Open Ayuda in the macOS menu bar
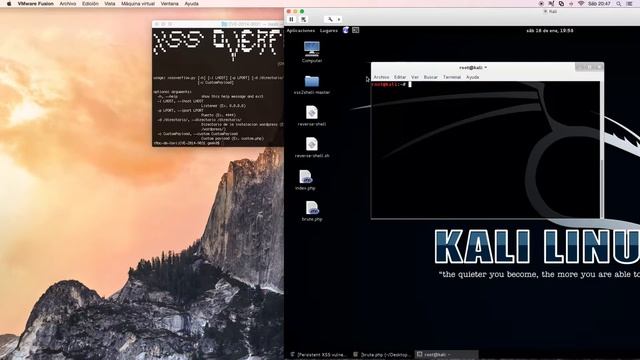 (191, 4)
